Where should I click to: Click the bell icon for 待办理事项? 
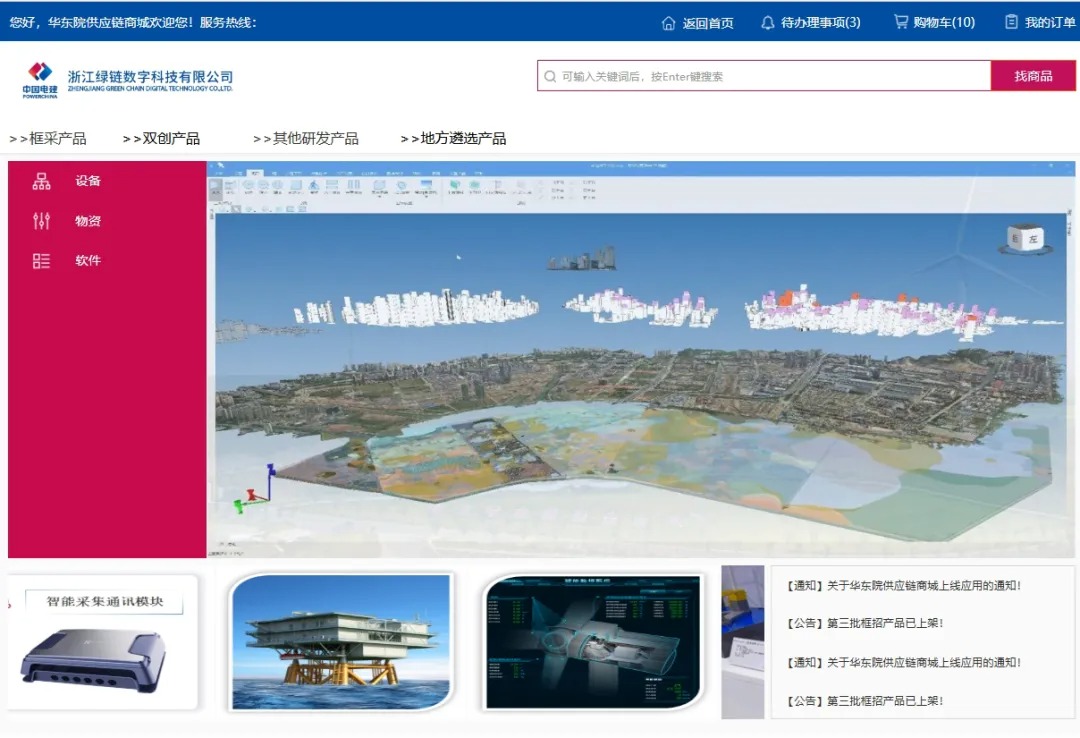tap(767, 23)
